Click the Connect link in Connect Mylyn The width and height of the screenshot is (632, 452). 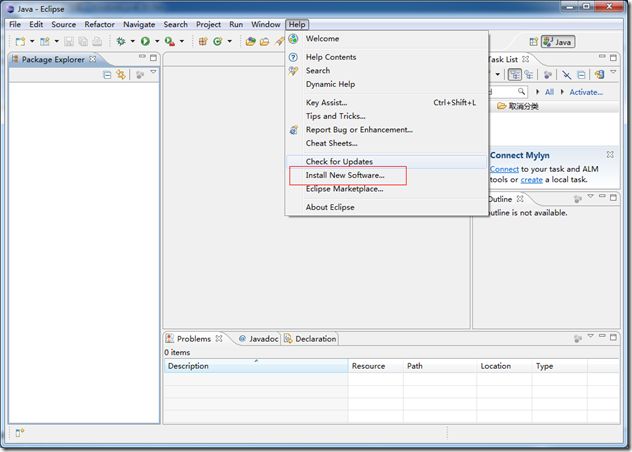tap(504, 169)
